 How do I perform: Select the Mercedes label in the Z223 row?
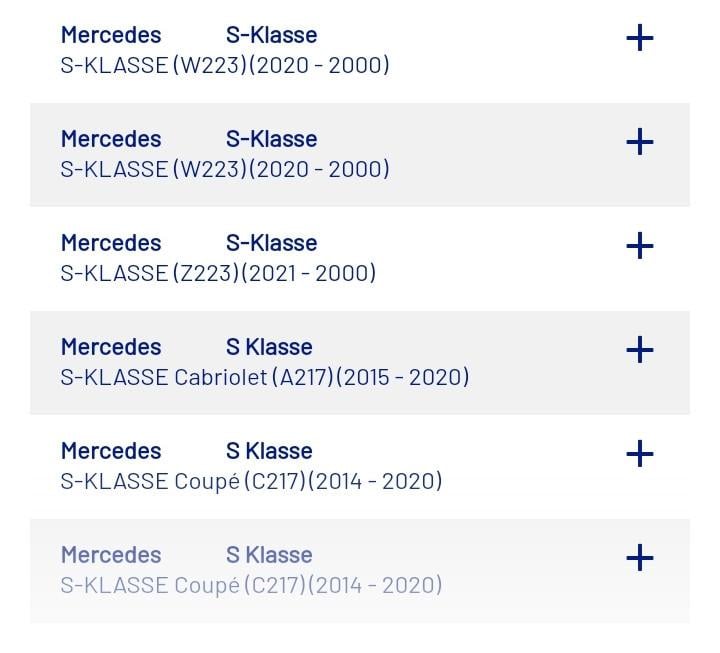[x=111, y=243]
